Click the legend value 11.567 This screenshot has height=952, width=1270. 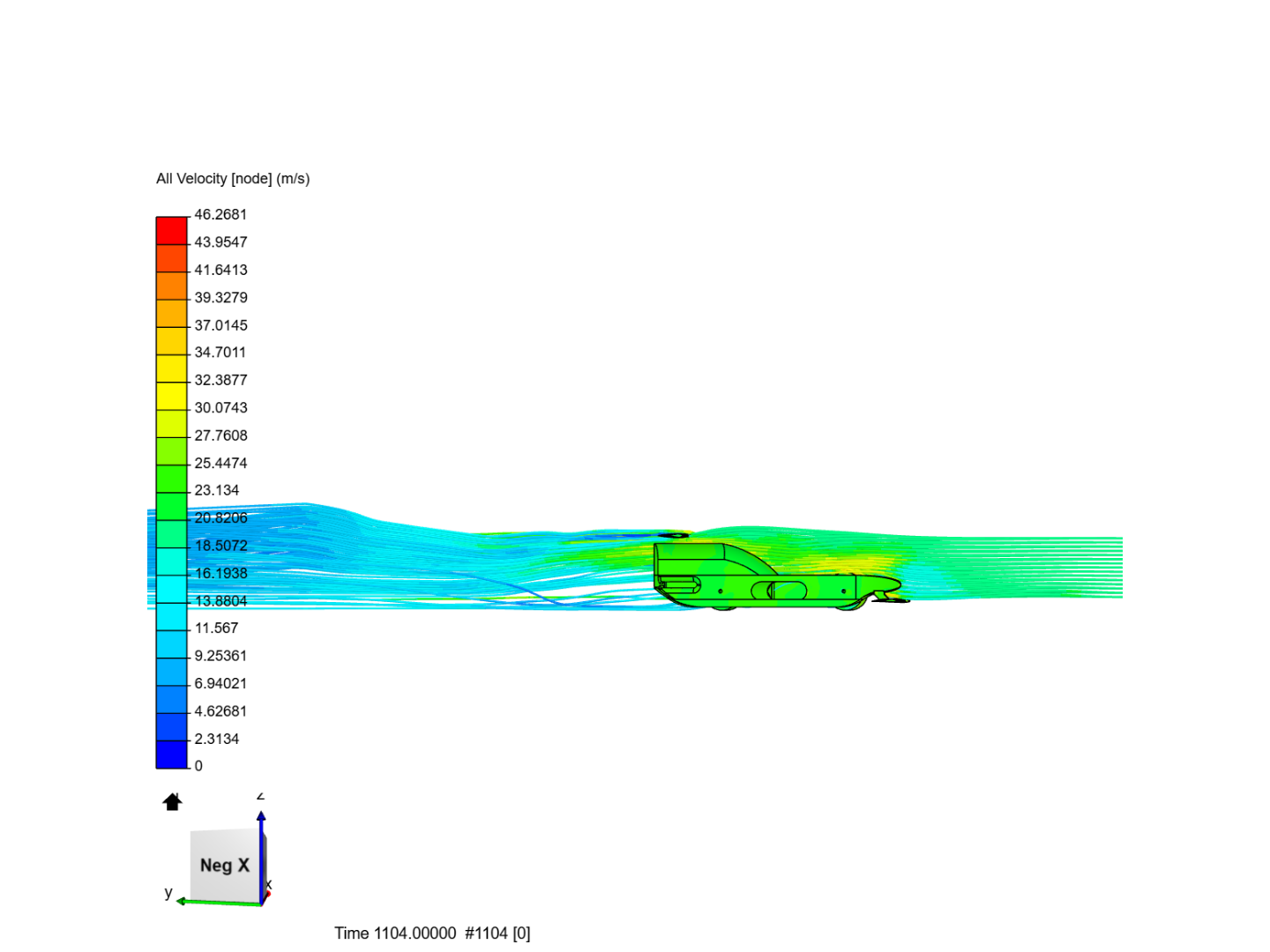pos(217,628)
